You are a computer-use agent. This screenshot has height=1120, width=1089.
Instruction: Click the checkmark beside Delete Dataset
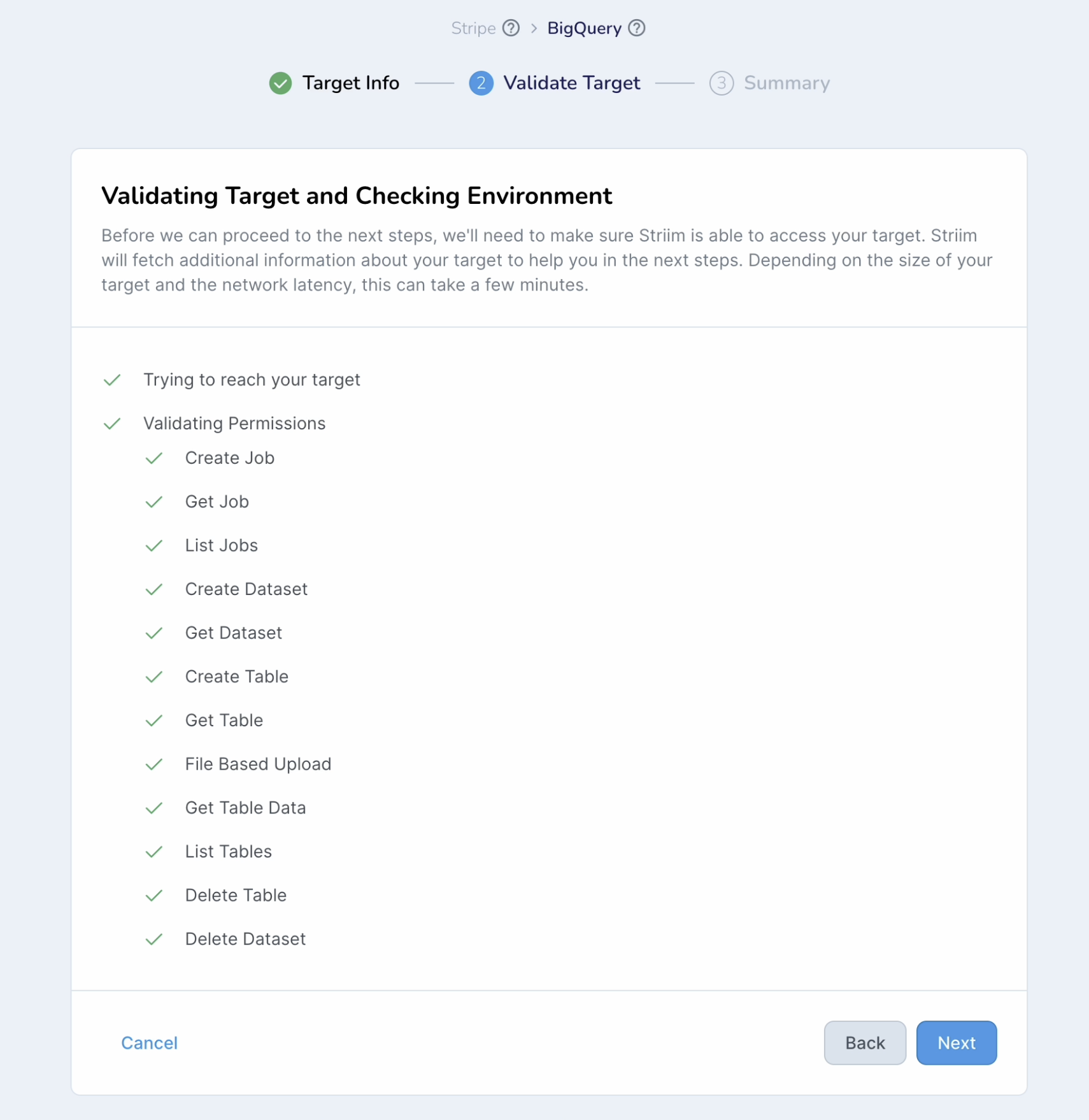[x=154, y=939]
